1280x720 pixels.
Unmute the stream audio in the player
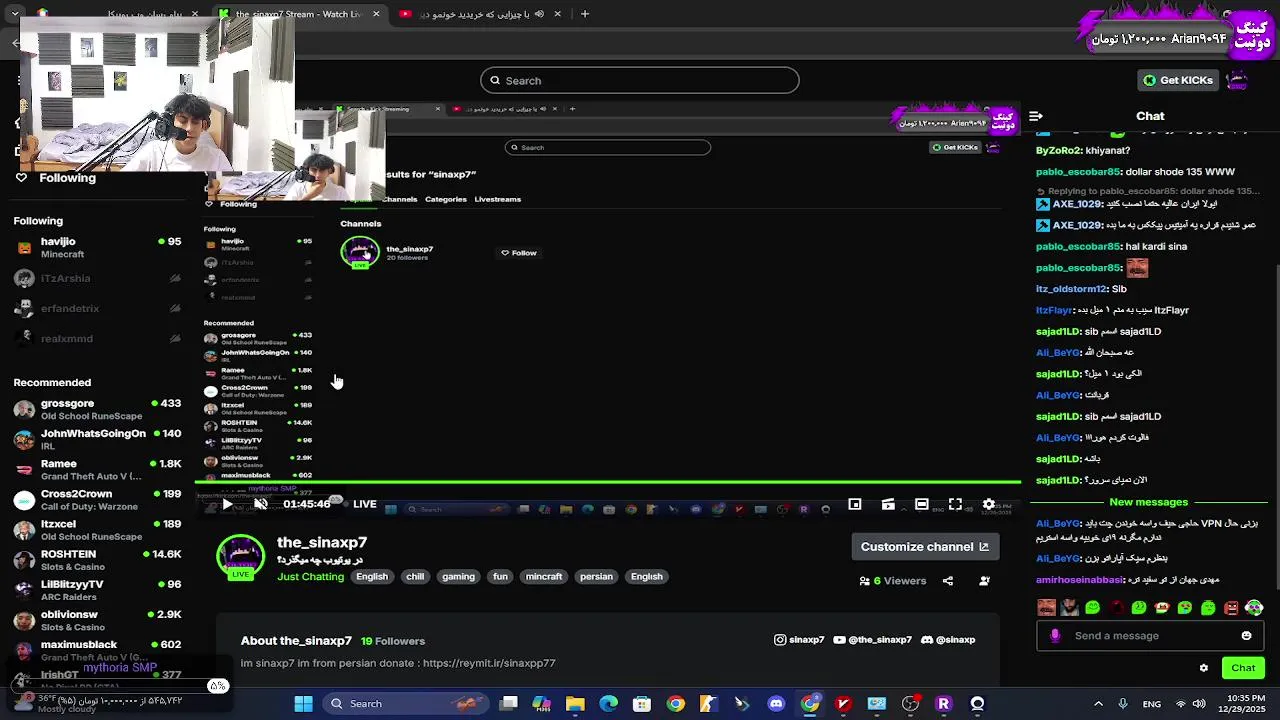tap(260, 504)
